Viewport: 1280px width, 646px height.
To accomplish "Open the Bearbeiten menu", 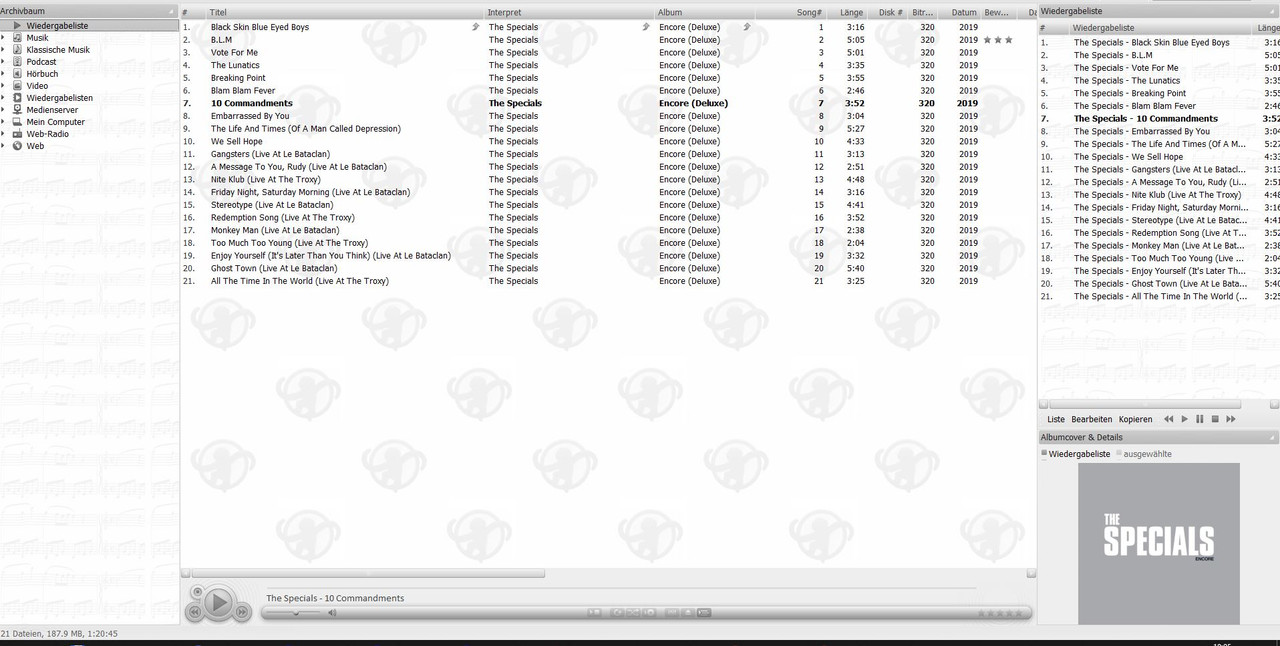I will (x=1091, y=419).
